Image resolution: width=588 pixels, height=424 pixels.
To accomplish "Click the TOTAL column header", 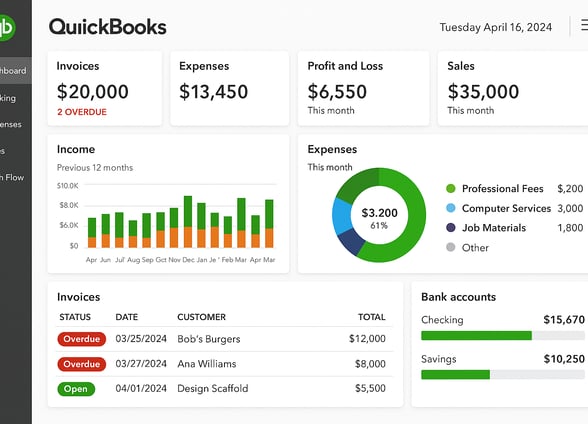I will [372, 317].
